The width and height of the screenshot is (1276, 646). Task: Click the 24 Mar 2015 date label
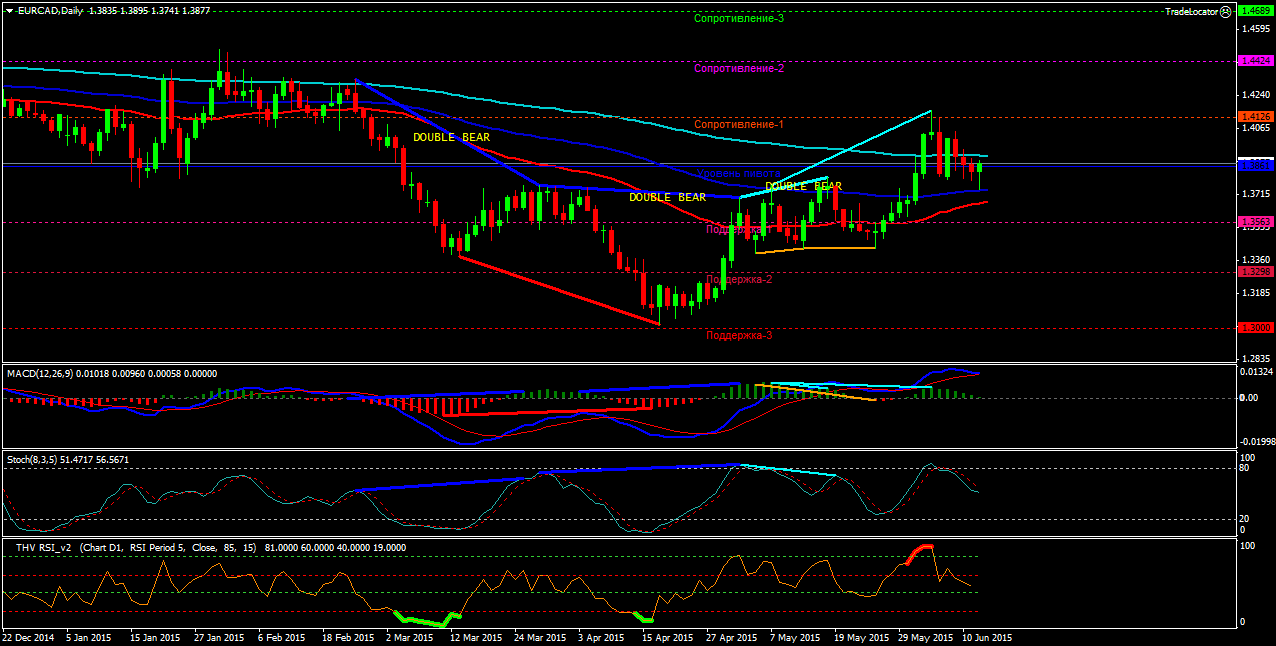[539, 637]
